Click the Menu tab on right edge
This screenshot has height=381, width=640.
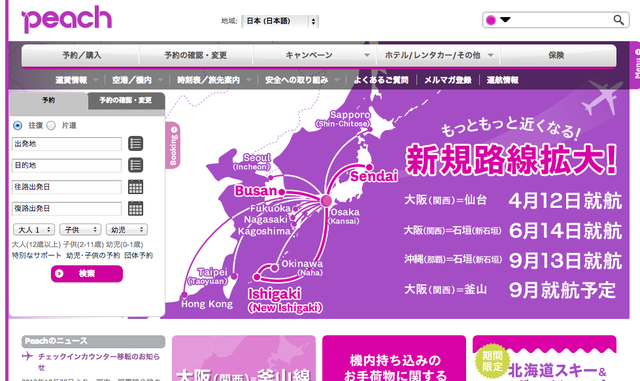tap(635, 65)
